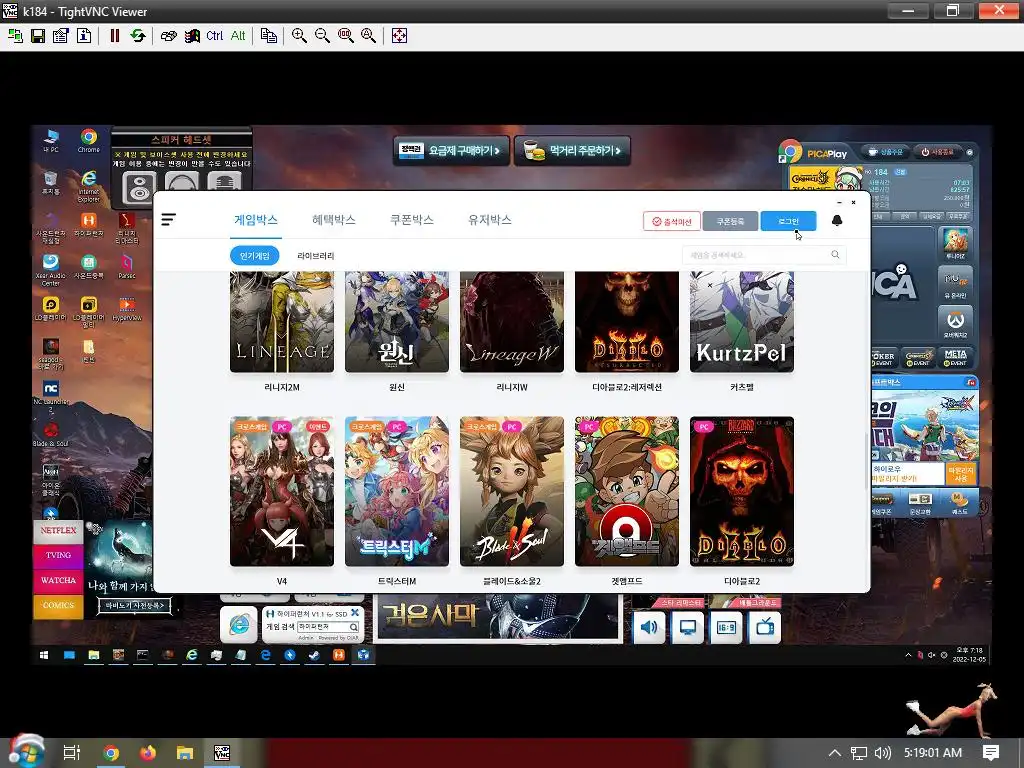Click the zoom in magnifier in TightVNC toolbar
1024x768 pixels.
click(x=299, y=36)
